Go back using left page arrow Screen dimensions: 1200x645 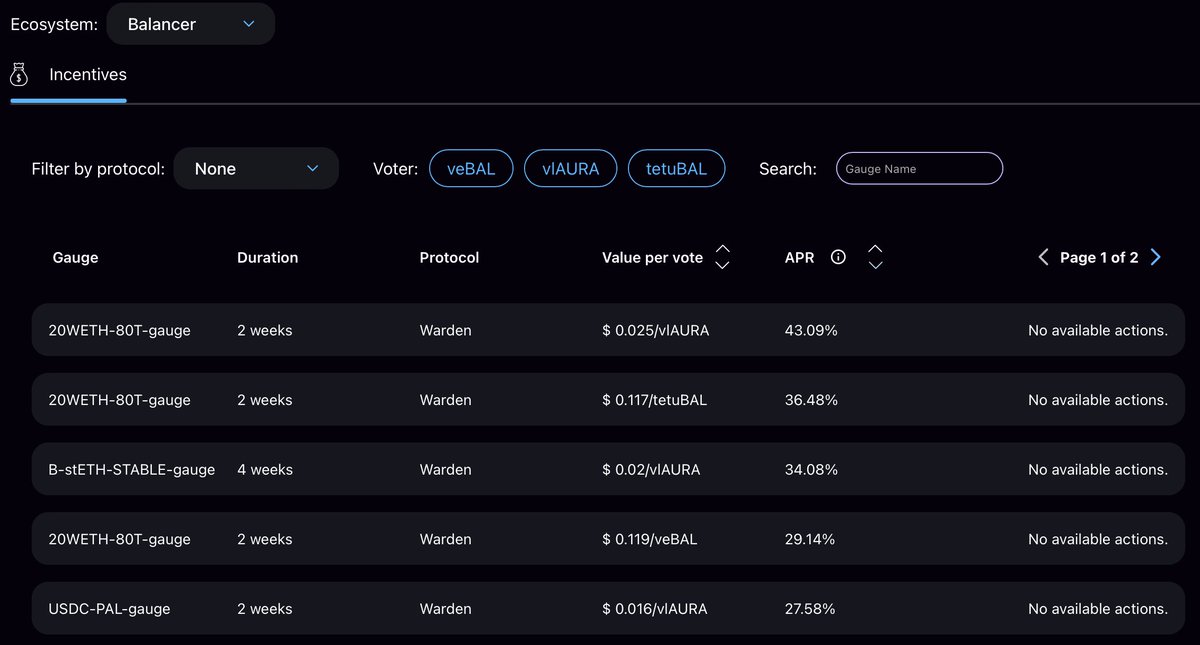1043,257
